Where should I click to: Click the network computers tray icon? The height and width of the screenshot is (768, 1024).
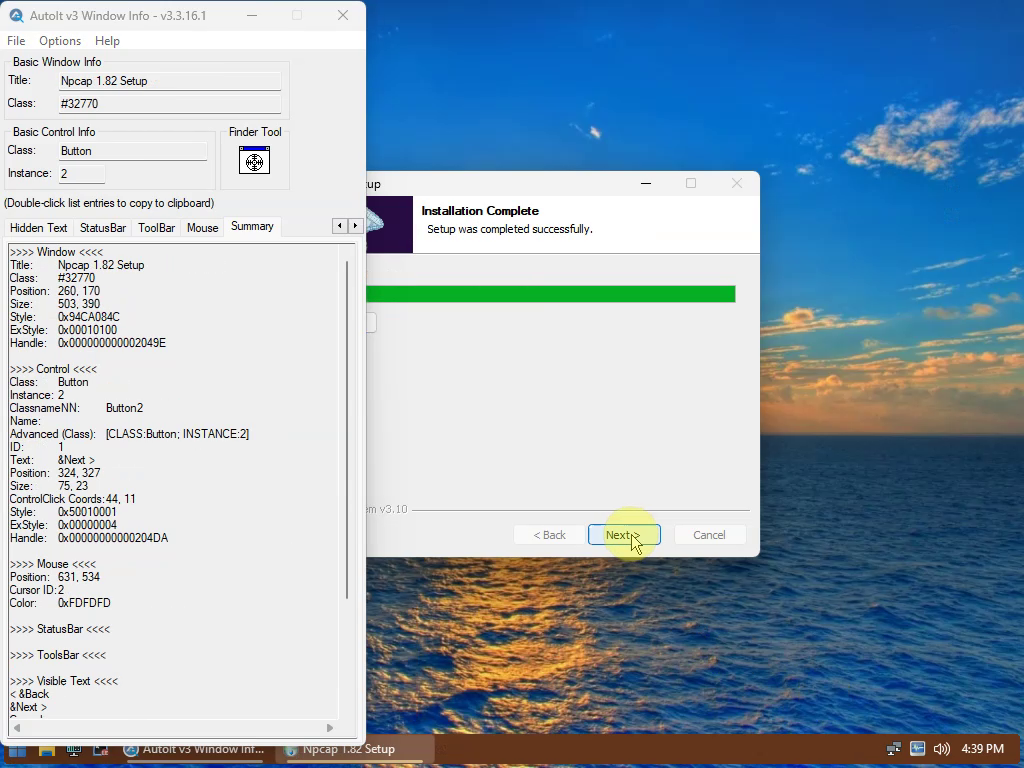(x=893, y=748)
